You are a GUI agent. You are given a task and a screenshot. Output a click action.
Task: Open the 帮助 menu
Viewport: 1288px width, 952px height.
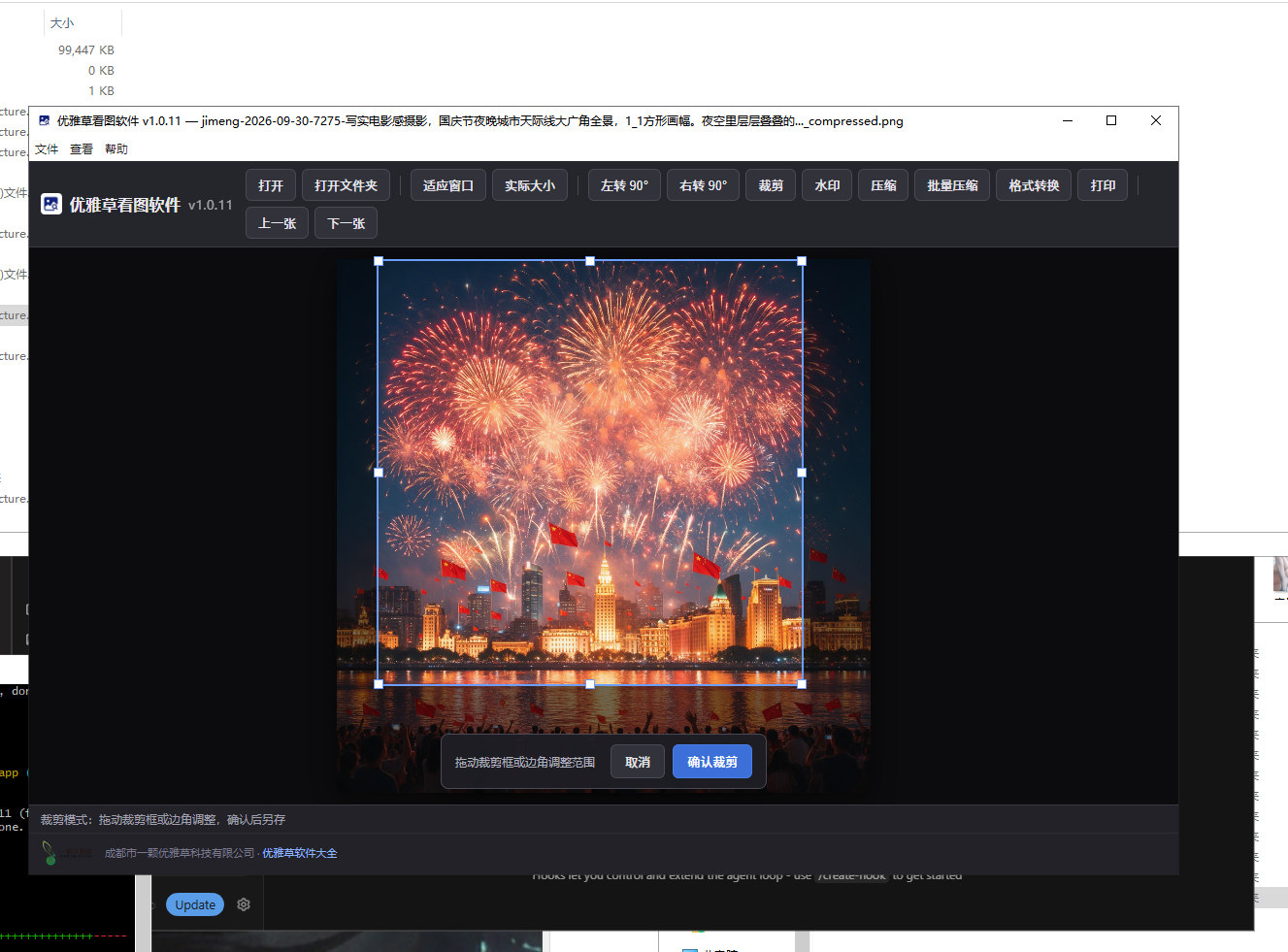click(116, 149)
